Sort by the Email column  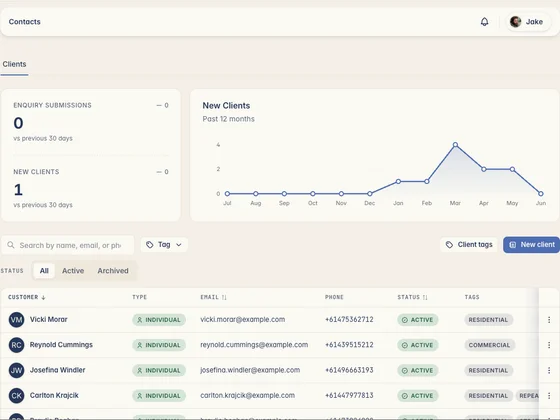click(213, 297)
